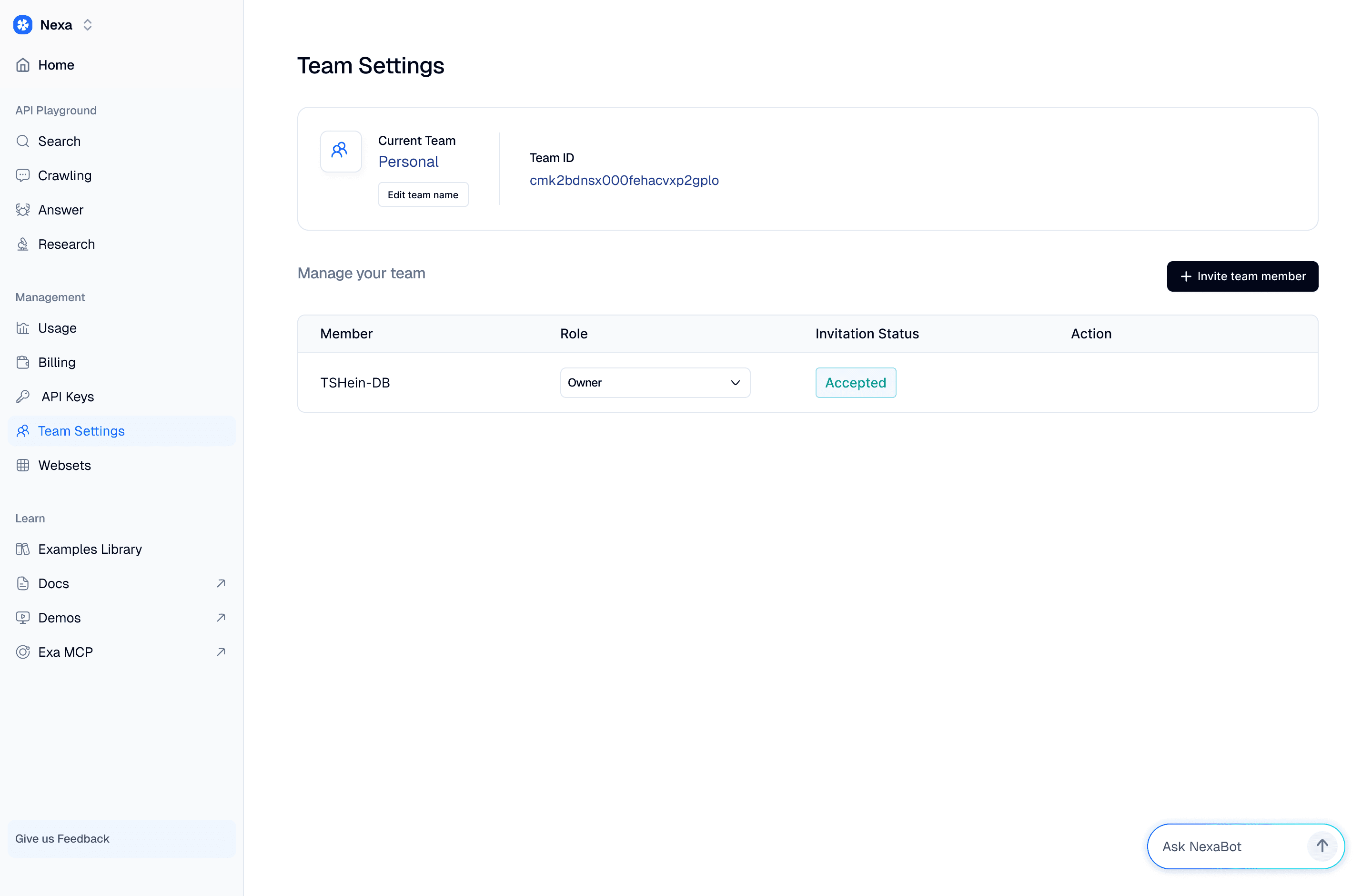Screen dimensions: 1372x896
Task: Click the Research microscope icon
Action: (x=22, y=244)
